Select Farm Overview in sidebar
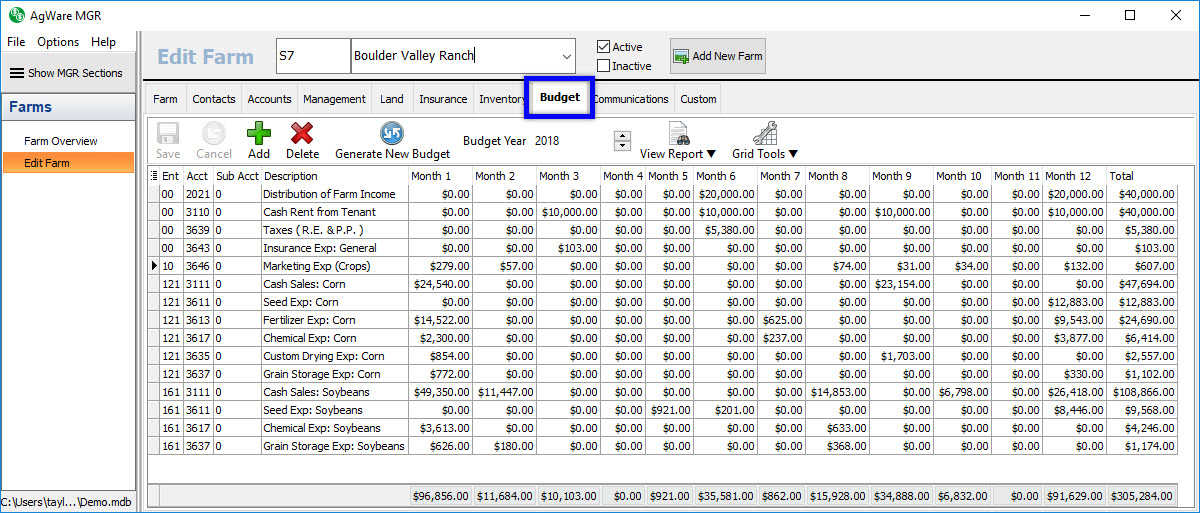Viewport: 1200px width, 513px height. pyautogui.click(x=61, y=141)
